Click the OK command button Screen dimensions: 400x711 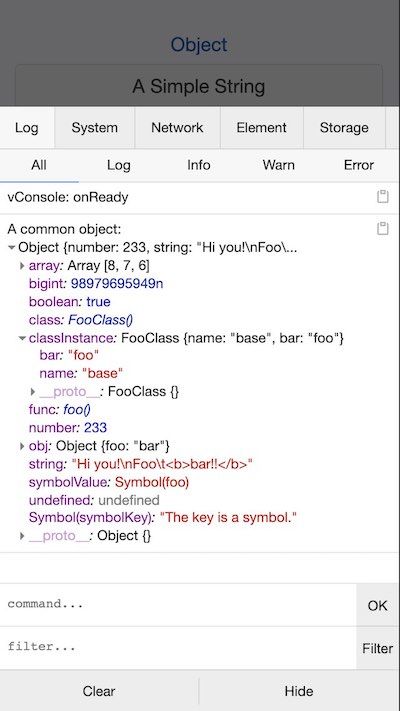click(378, 605)
